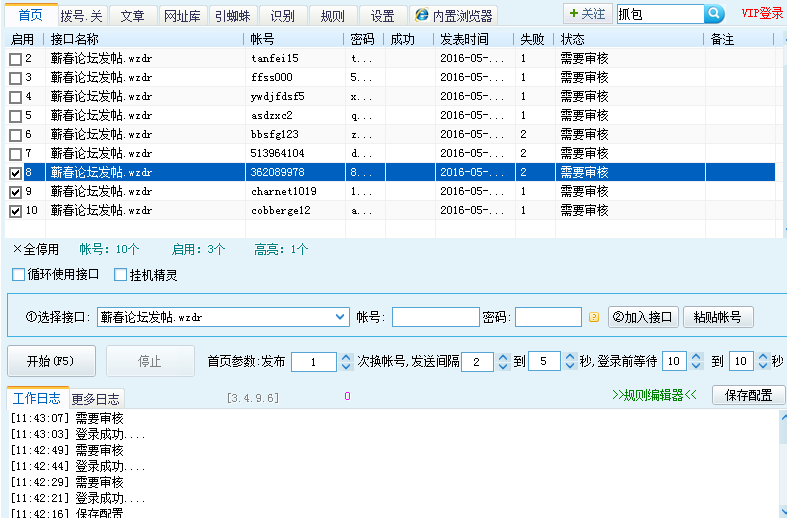787x518 pixels.
Task: Increase the 发送间隔 minimum value stepper
Action: pos(503,357)
